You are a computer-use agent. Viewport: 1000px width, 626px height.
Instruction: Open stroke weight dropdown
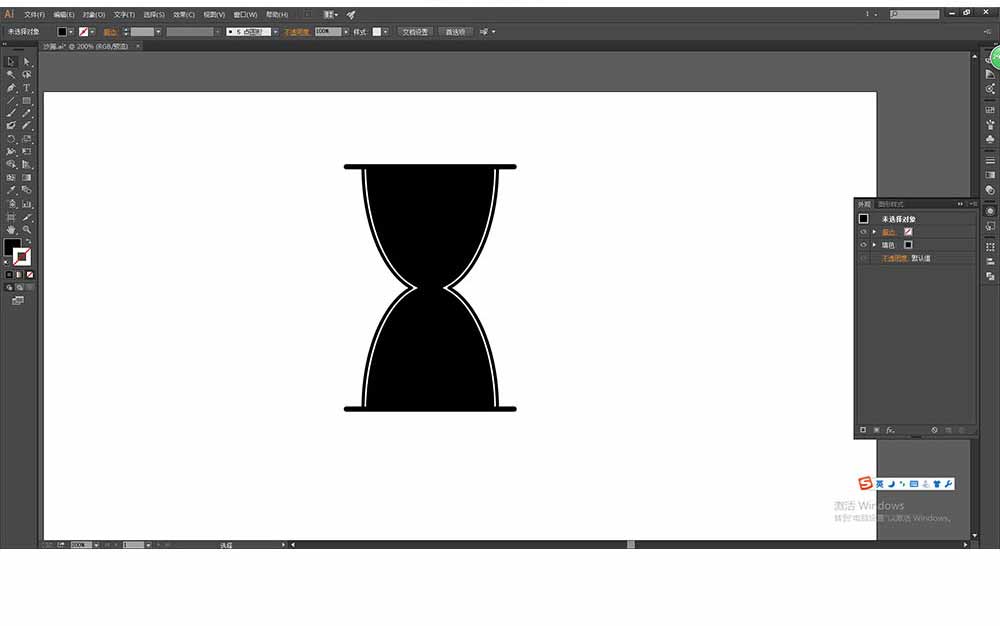(x=158, y=32)
